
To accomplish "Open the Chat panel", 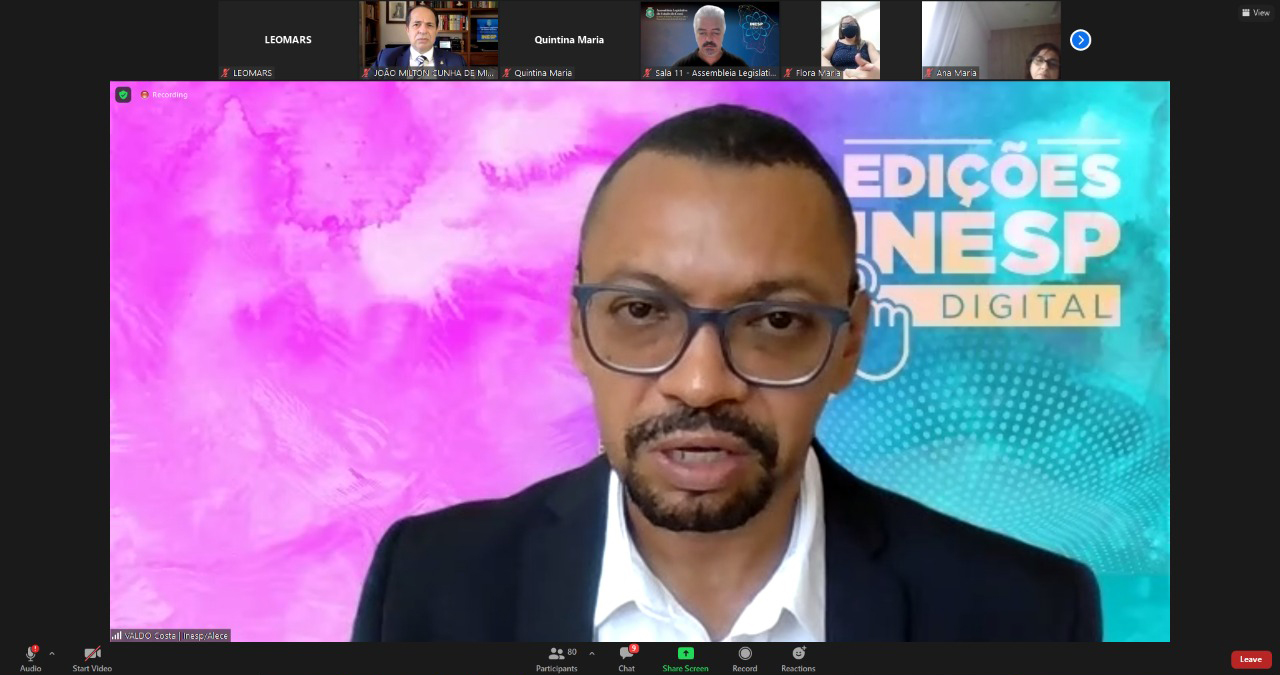I will [x=626, y=654].
